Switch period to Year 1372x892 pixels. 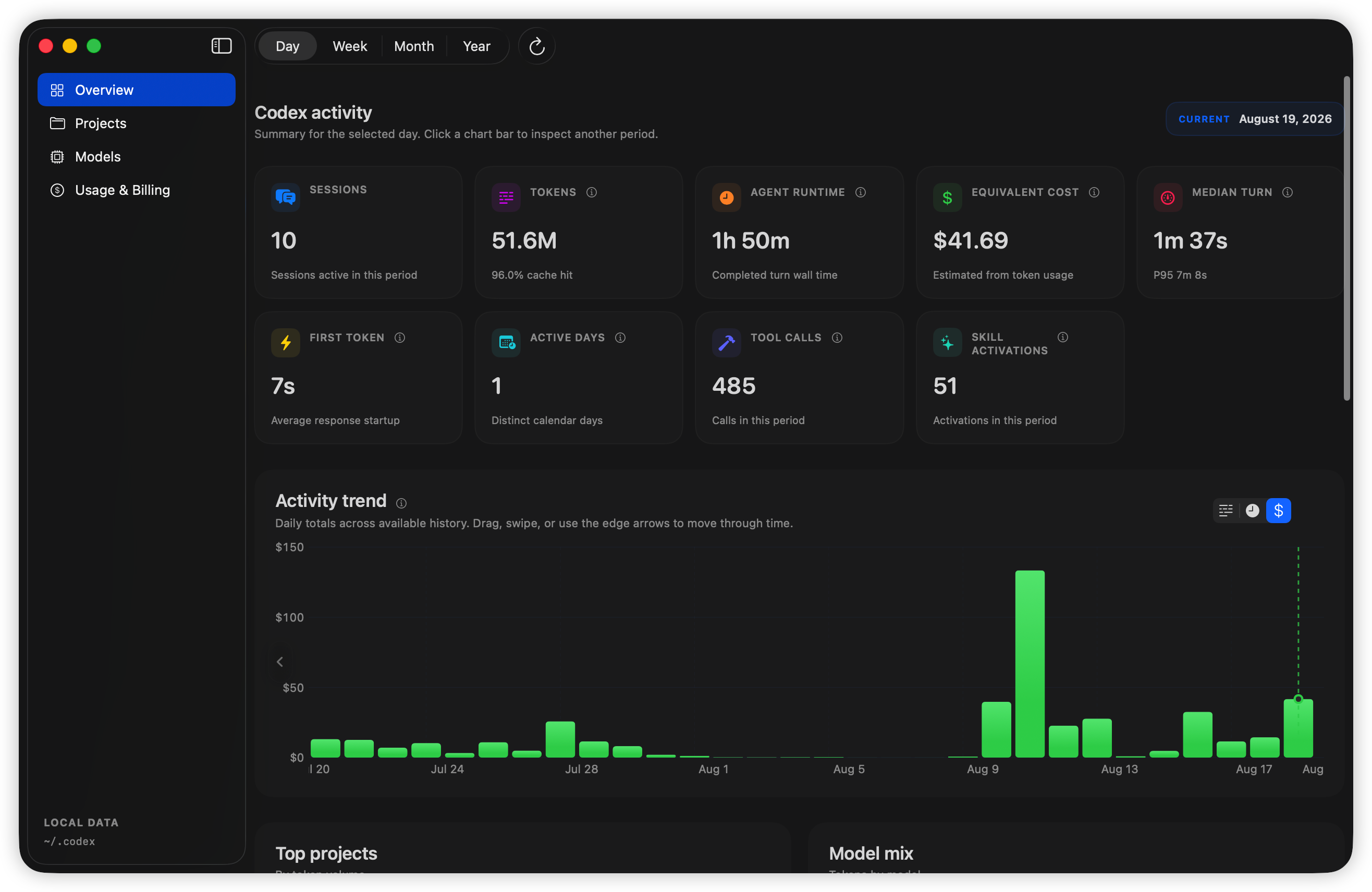[477, 46]
